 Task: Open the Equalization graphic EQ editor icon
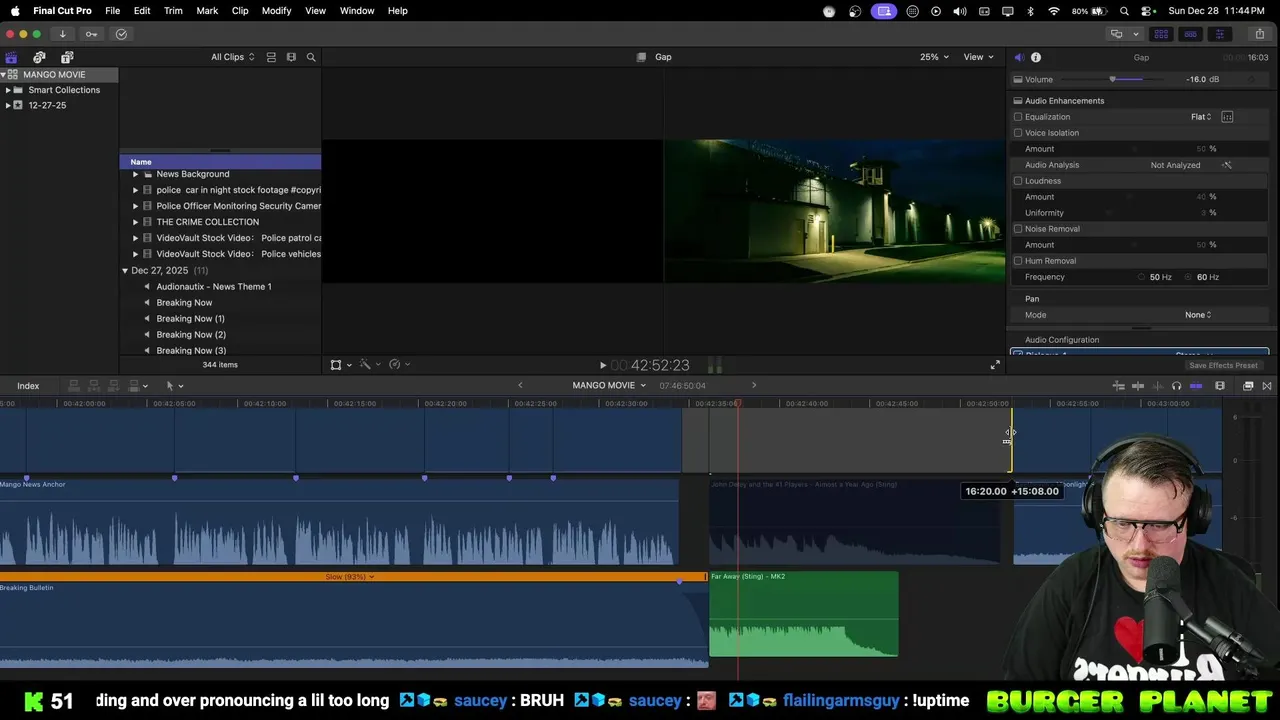pos(1227,117)
